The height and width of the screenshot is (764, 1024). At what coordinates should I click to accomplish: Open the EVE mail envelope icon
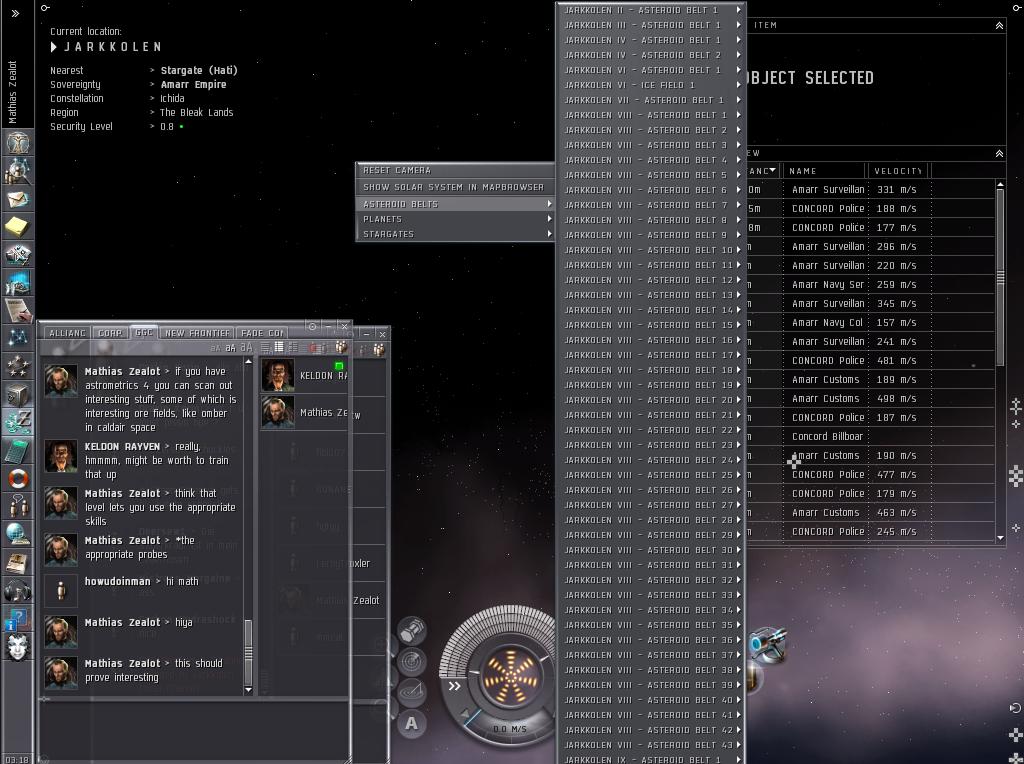pos(18,199)
